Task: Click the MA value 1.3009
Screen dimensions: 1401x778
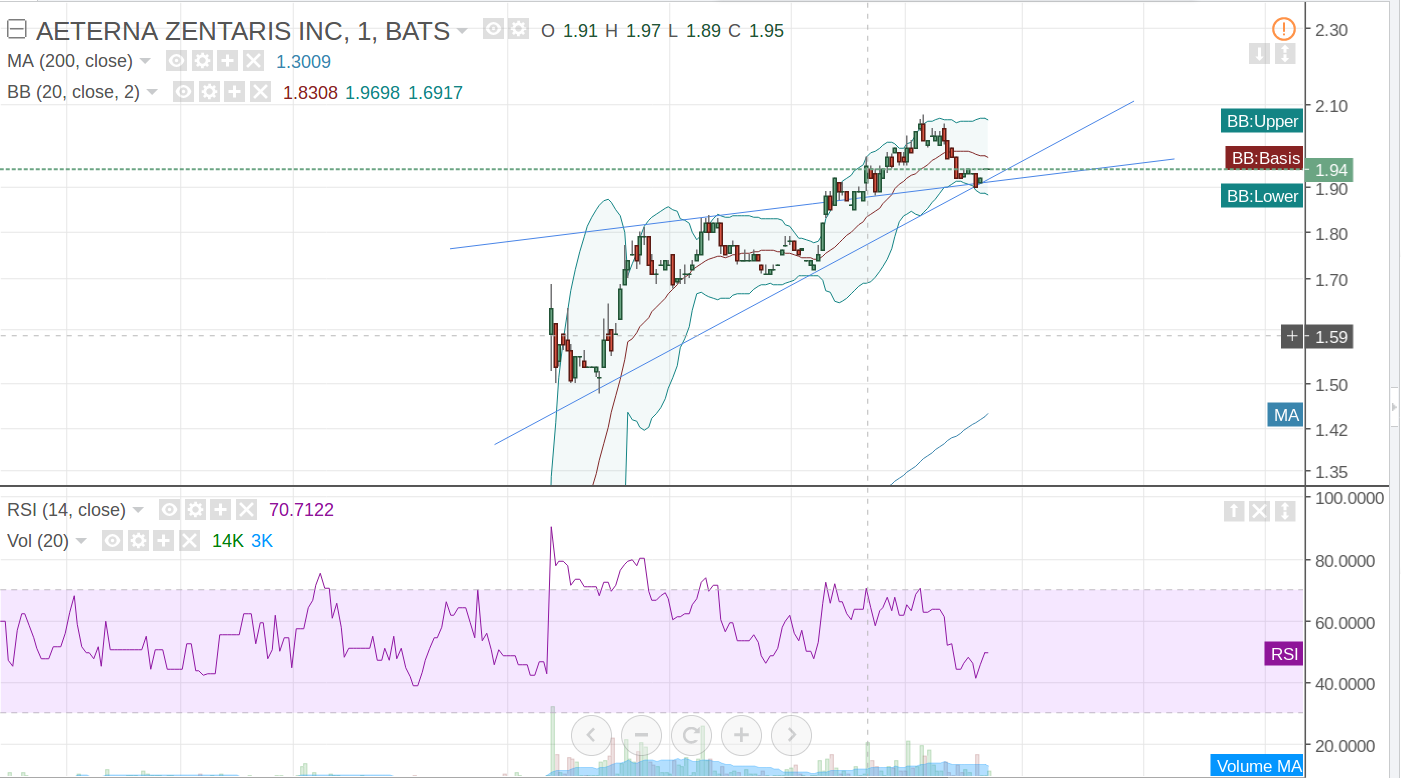Action: tap(303, 61)
